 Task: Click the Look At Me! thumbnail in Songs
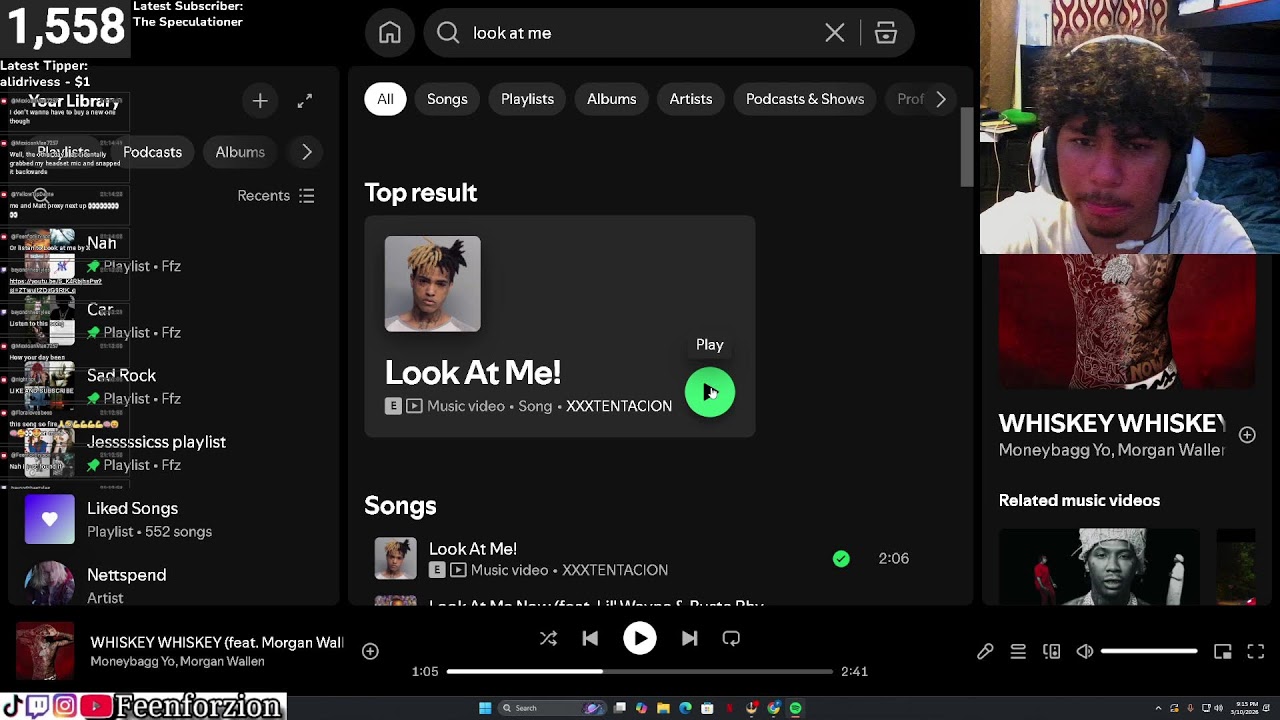pos(395,559)
